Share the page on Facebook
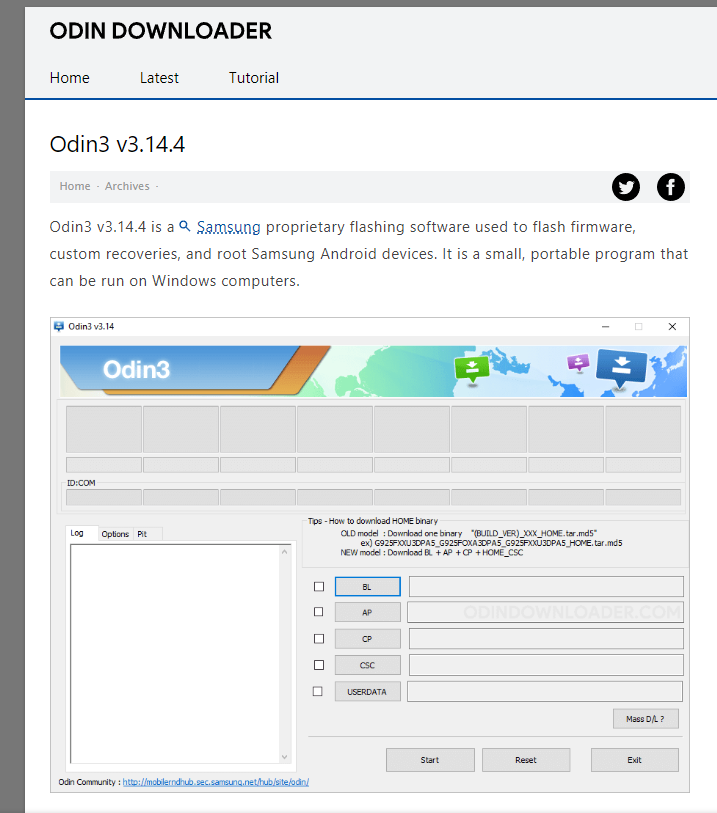The image size is (717, 813). click(670, 187)
